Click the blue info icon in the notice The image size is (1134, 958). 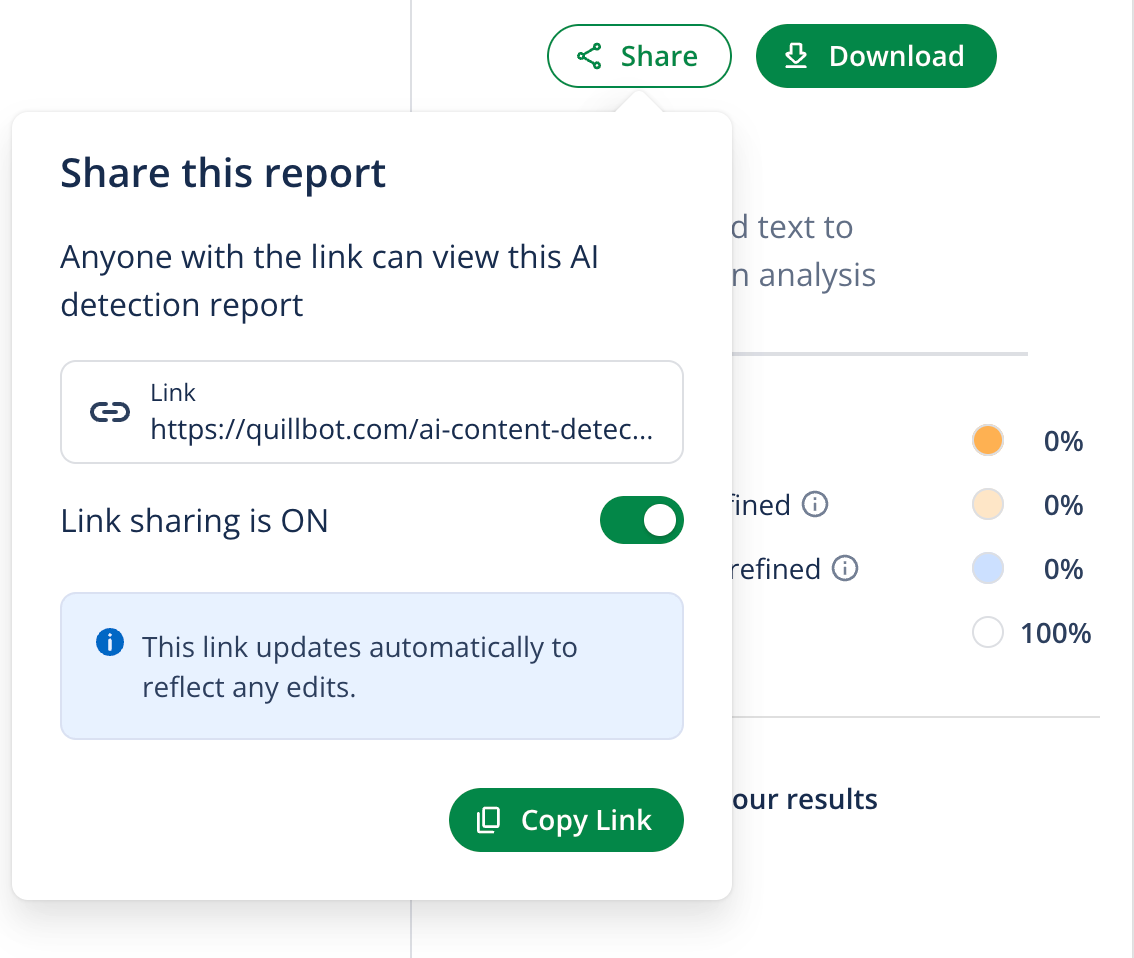click(x=109, y=642)
